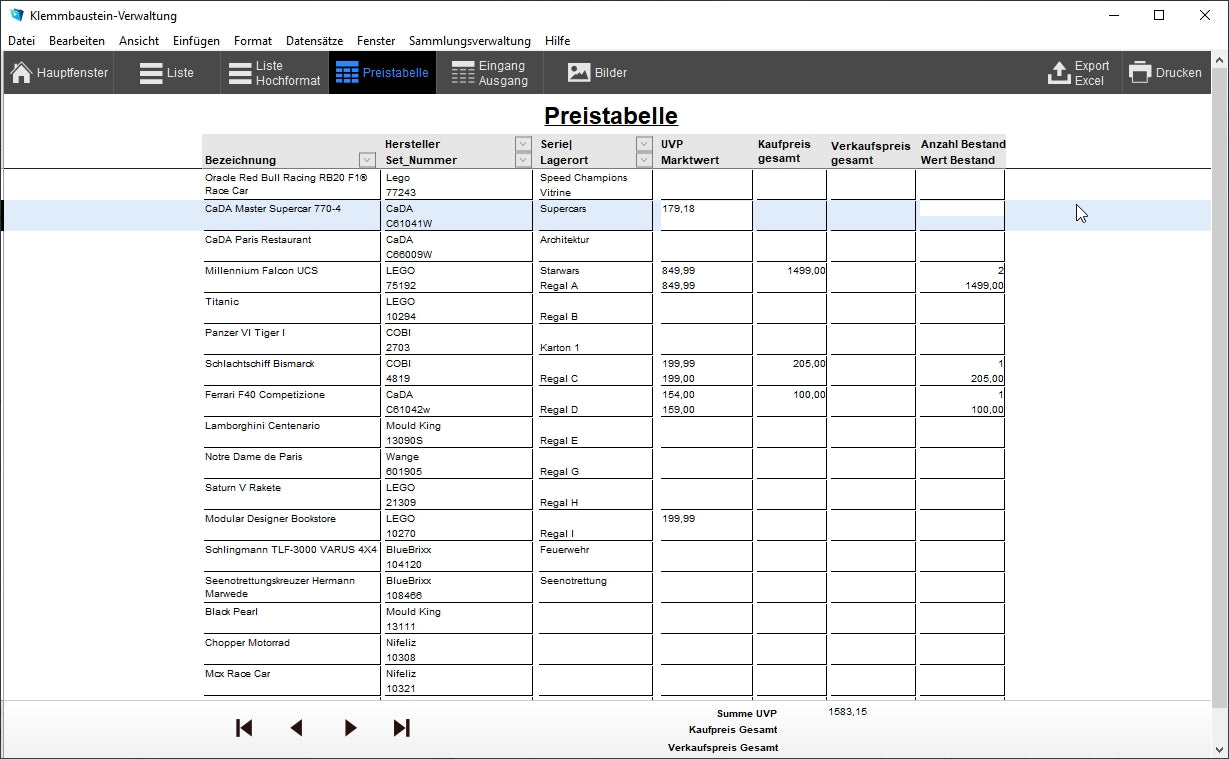The height and width of the screenshot is (759, 1229).
Task: Open the Hersteller filter dropdown
Action: (x=523, y=144)
